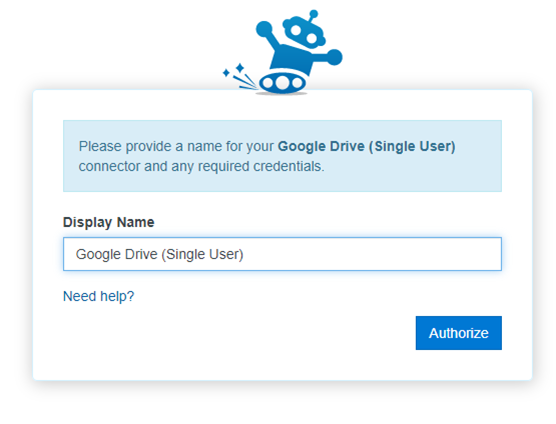Focus the Display Name input field

pyautogui.click(x=282, y=254)
